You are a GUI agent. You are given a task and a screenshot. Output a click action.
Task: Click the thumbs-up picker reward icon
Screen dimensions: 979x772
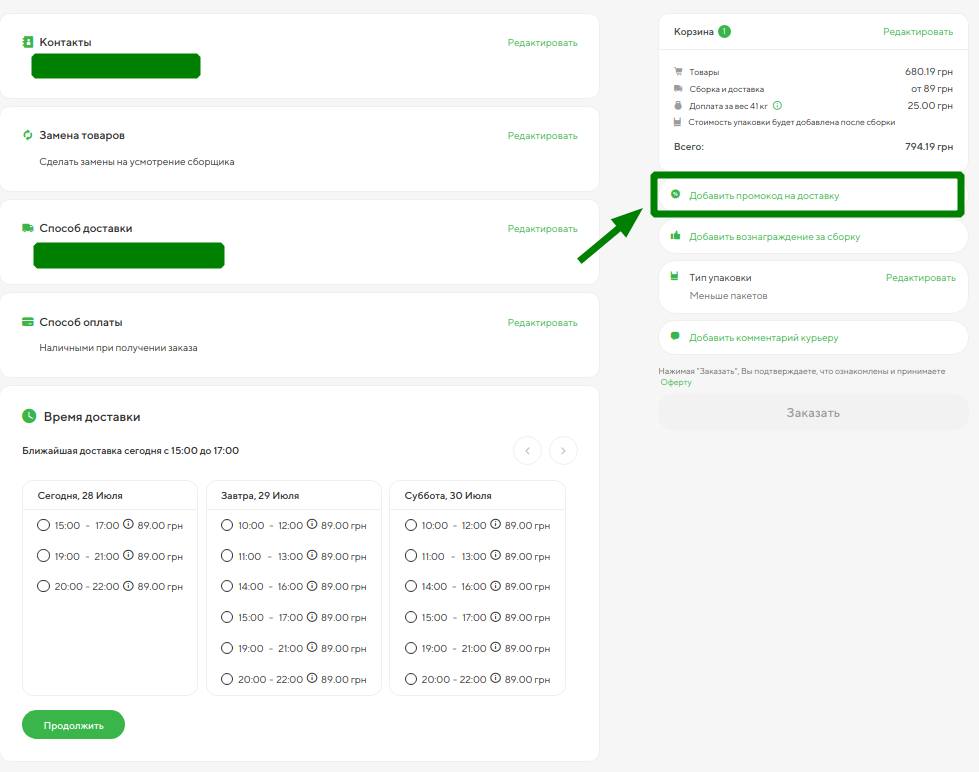click(x=676, y=236)
